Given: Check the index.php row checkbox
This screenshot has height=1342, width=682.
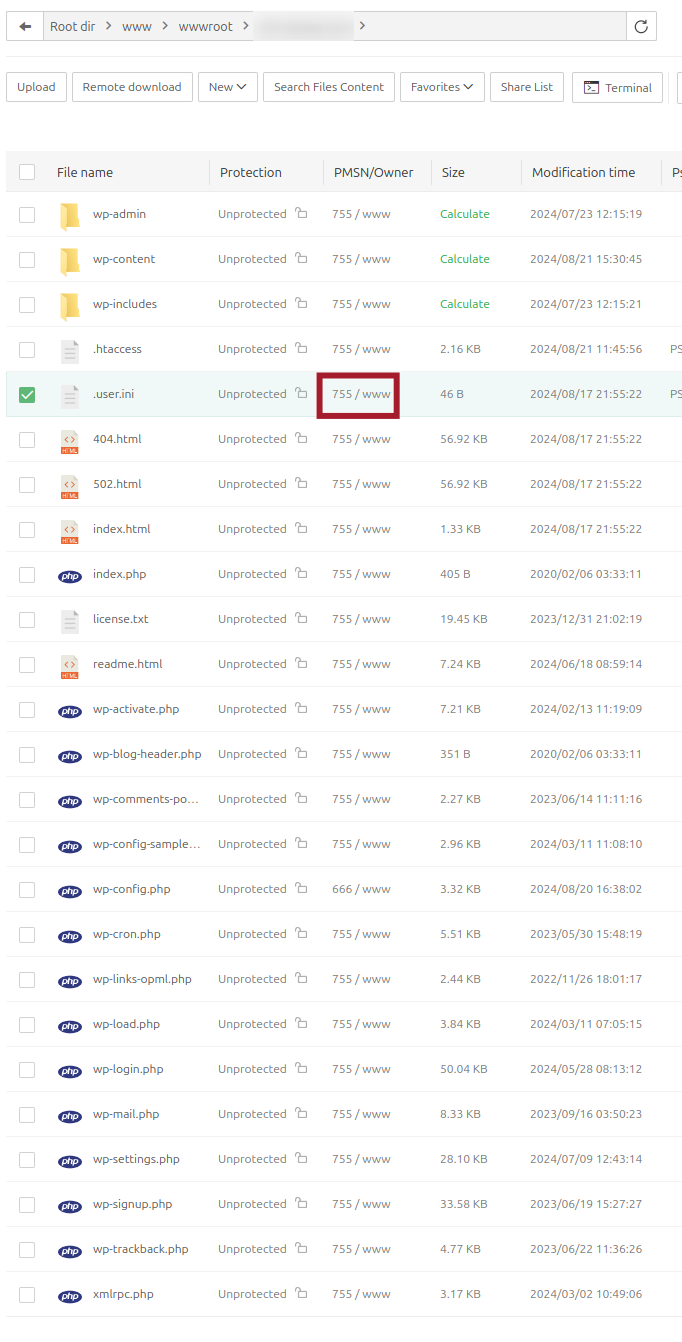Looking at the screenshot, I should [x=27, y=575].
